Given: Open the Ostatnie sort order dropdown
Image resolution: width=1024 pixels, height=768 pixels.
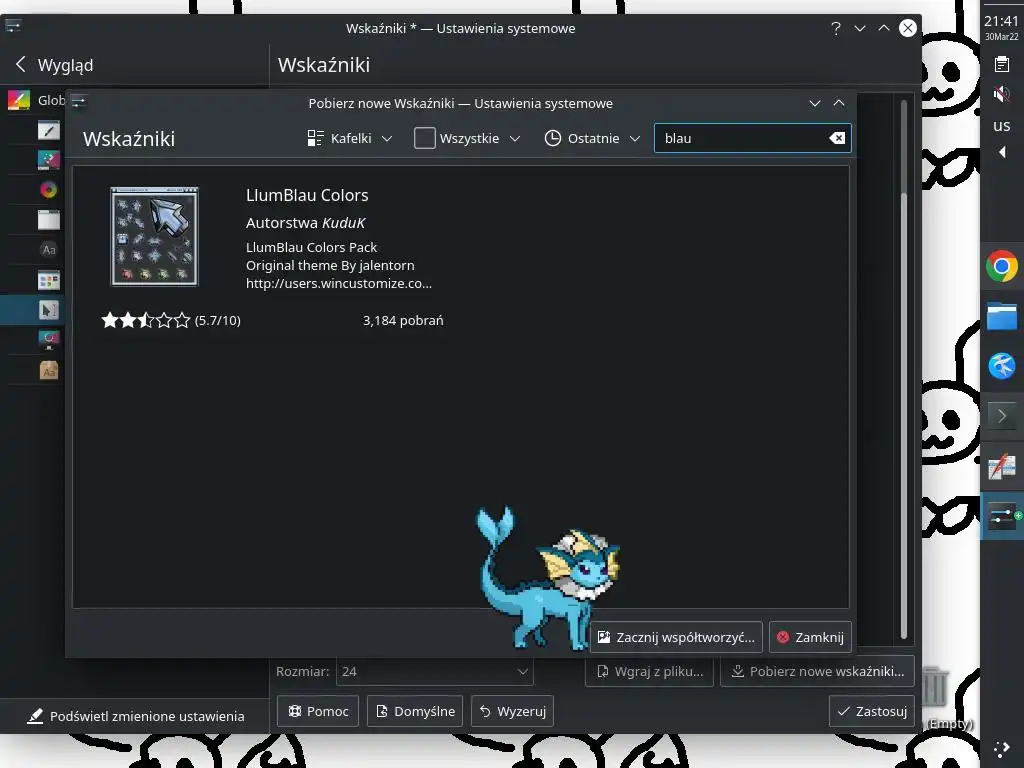Looking at the screenshot, I should pos(592,138).
